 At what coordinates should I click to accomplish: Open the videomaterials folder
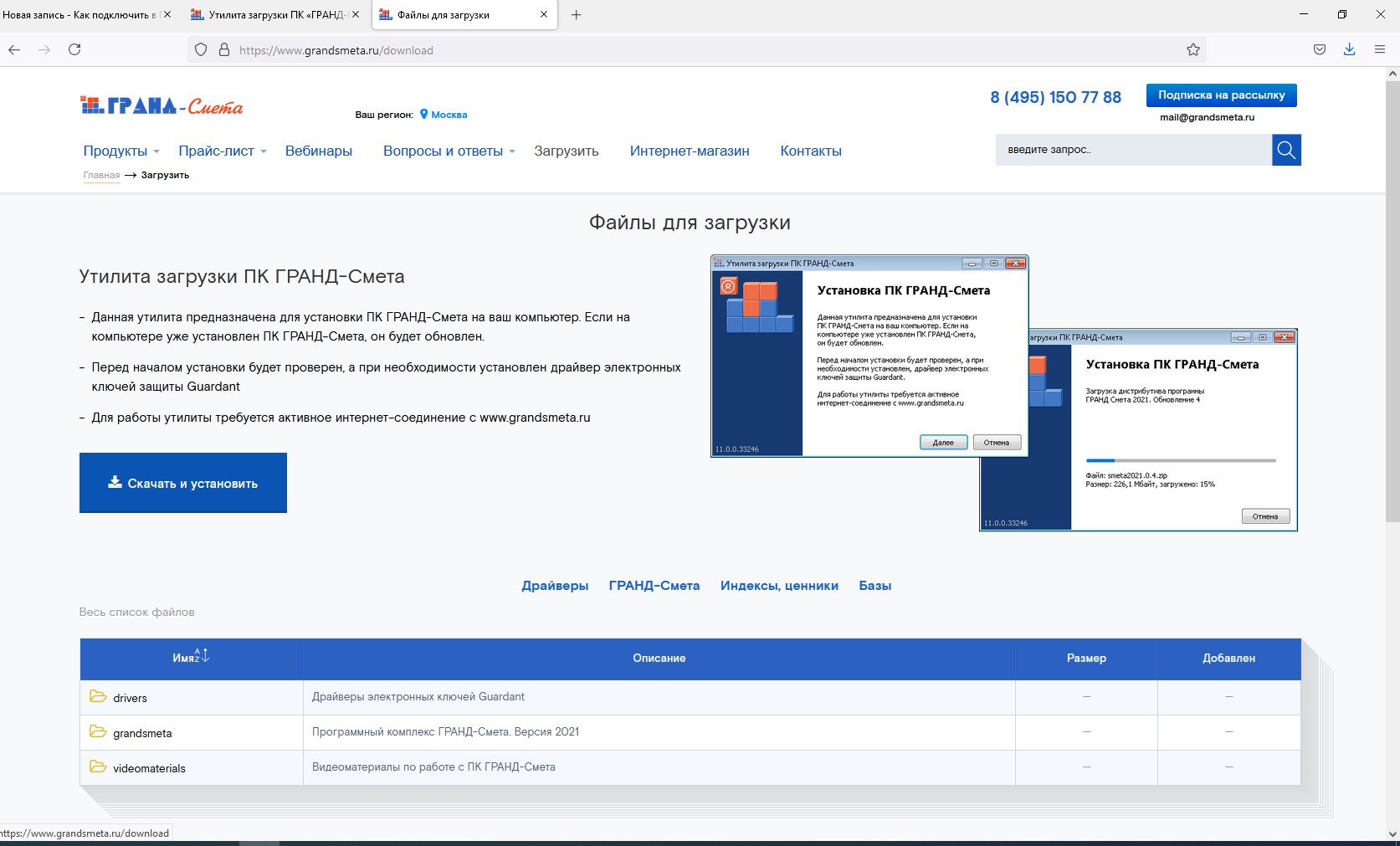(149, 768)
